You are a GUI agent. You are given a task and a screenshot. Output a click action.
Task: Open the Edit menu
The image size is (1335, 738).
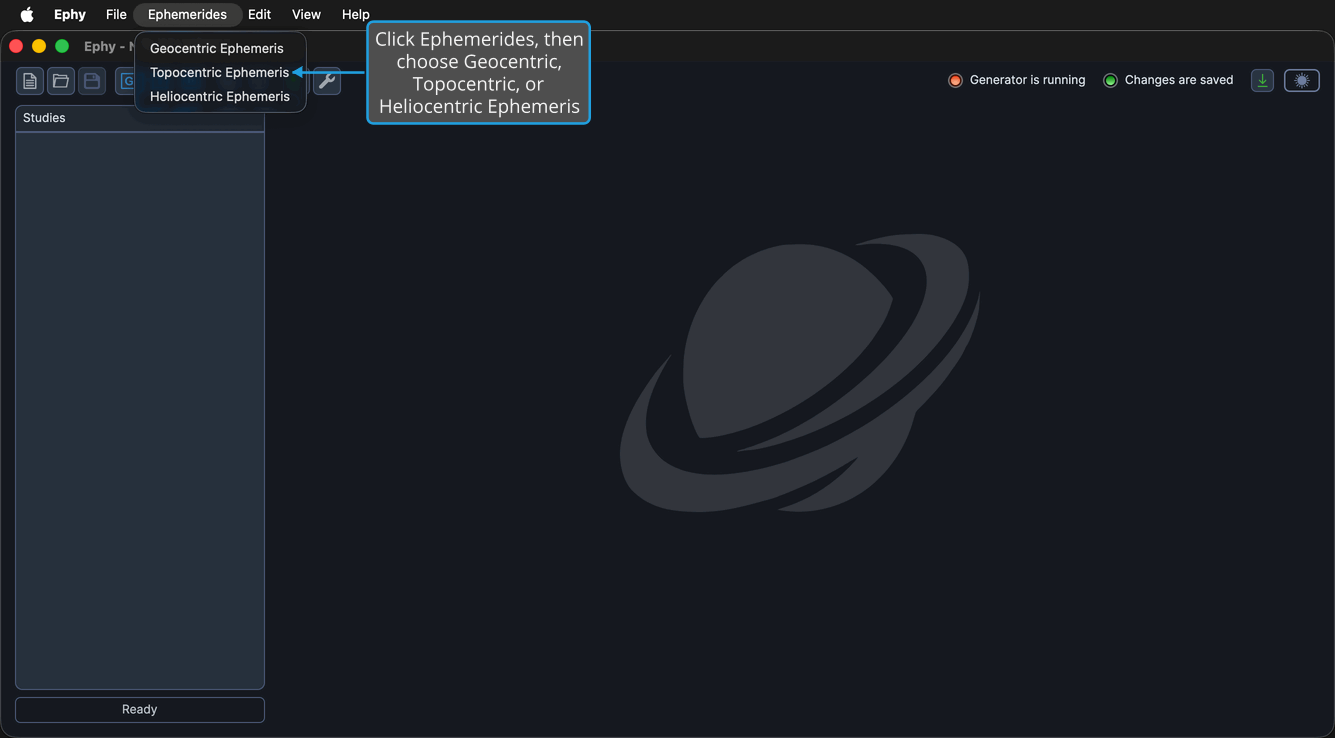259,14
